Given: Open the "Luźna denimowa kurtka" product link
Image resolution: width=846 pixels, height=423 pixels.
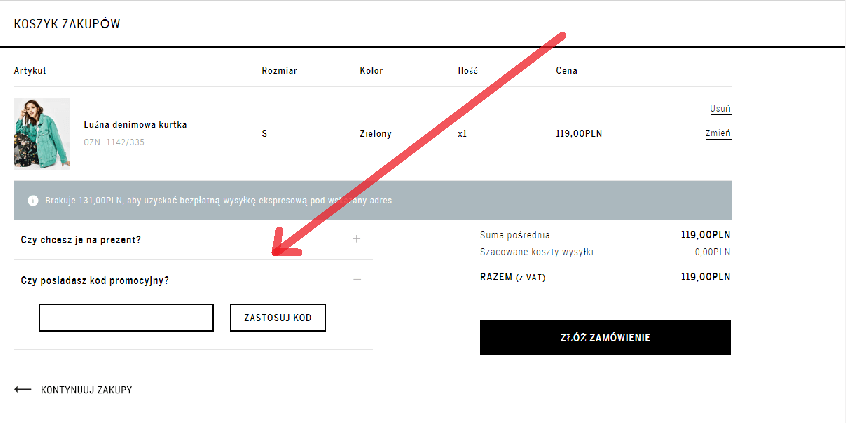Looking at the screenshot, I should coord(135,125).
